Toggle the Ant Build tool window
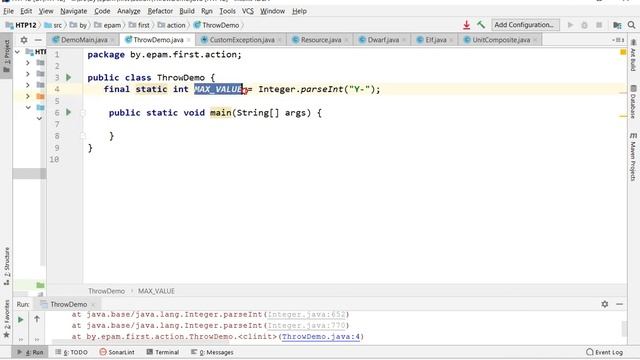 (x=633, y=56)
